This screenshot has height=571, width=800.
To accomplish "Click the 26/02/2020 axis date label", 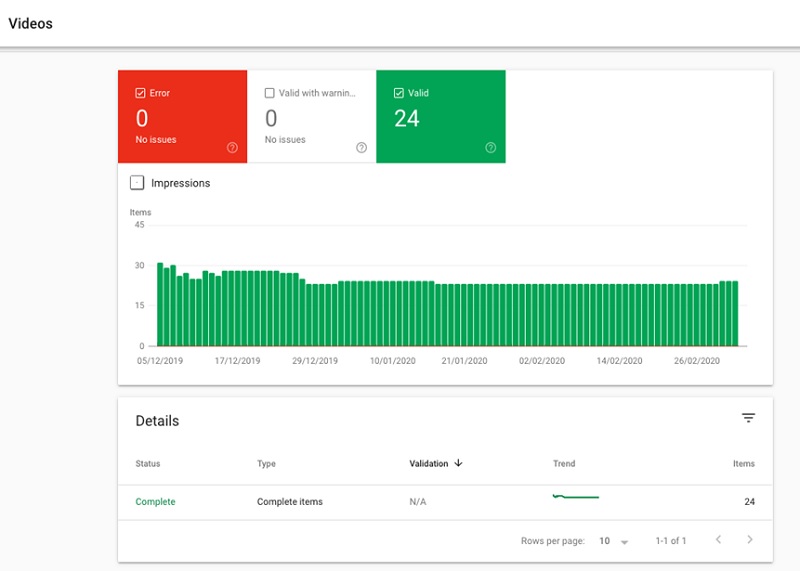I will [697, 361].
